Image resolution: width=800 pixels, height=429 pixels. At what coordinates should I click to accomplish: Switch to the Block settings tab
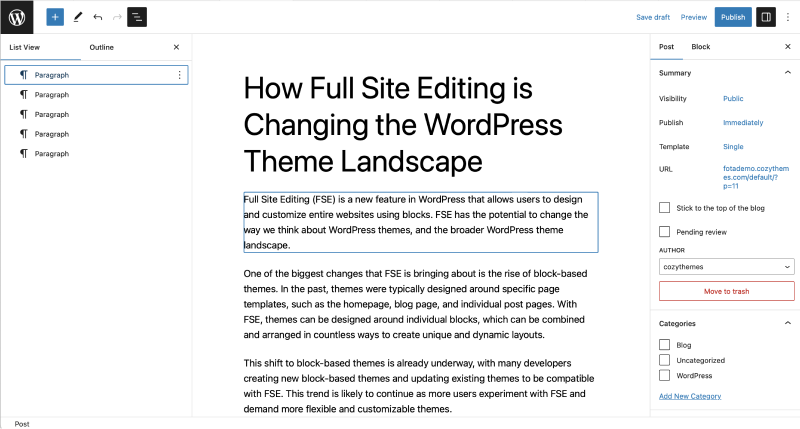pyautogui.click(x=701, y=47)
